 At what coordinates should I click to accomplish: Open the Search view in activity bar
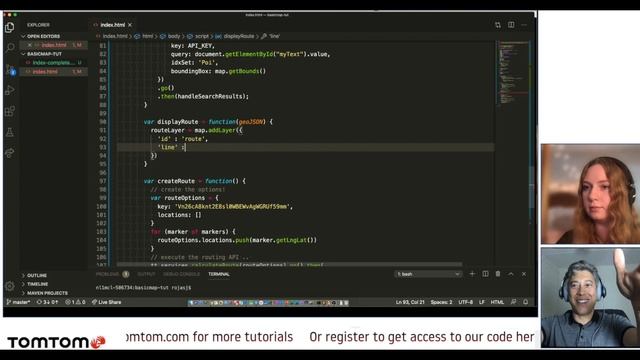(9, 48)
